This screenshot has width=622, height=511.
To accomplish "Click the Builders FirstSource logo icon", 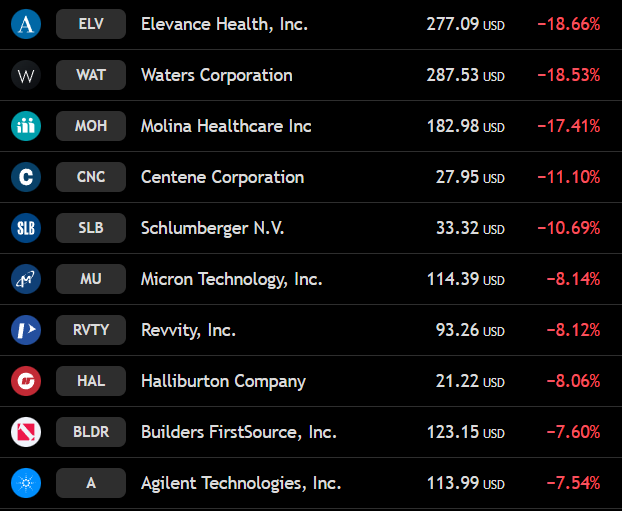I will pyautogui.click(x=26, y=432).
